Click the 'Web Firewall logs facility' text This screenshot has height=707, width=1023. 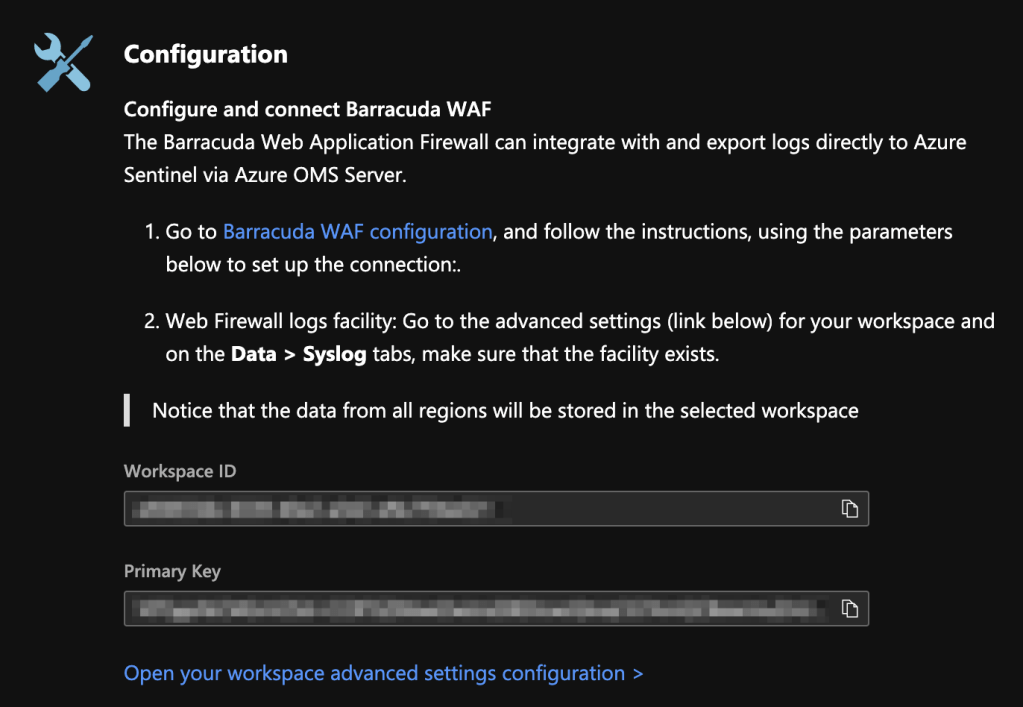point(276,321)
